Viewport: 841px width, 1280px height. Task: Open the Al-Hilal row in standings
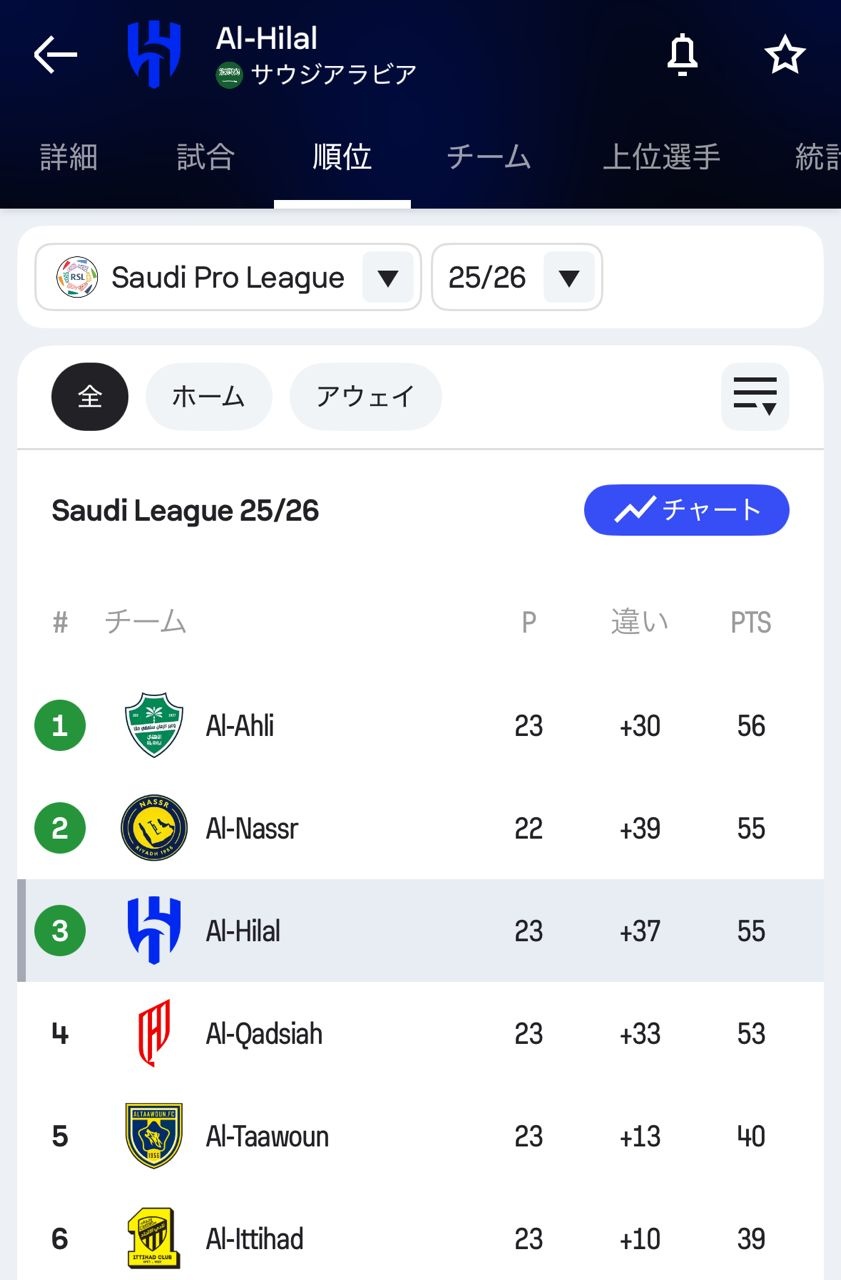pos(420,931)
